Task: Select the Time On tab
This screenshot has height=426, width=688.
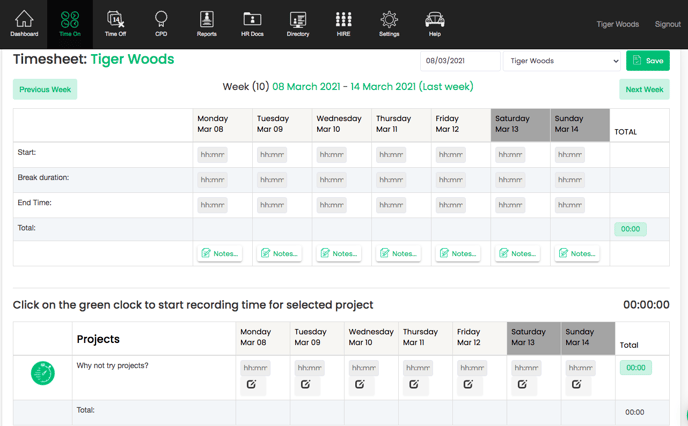Action: [70, 24]
